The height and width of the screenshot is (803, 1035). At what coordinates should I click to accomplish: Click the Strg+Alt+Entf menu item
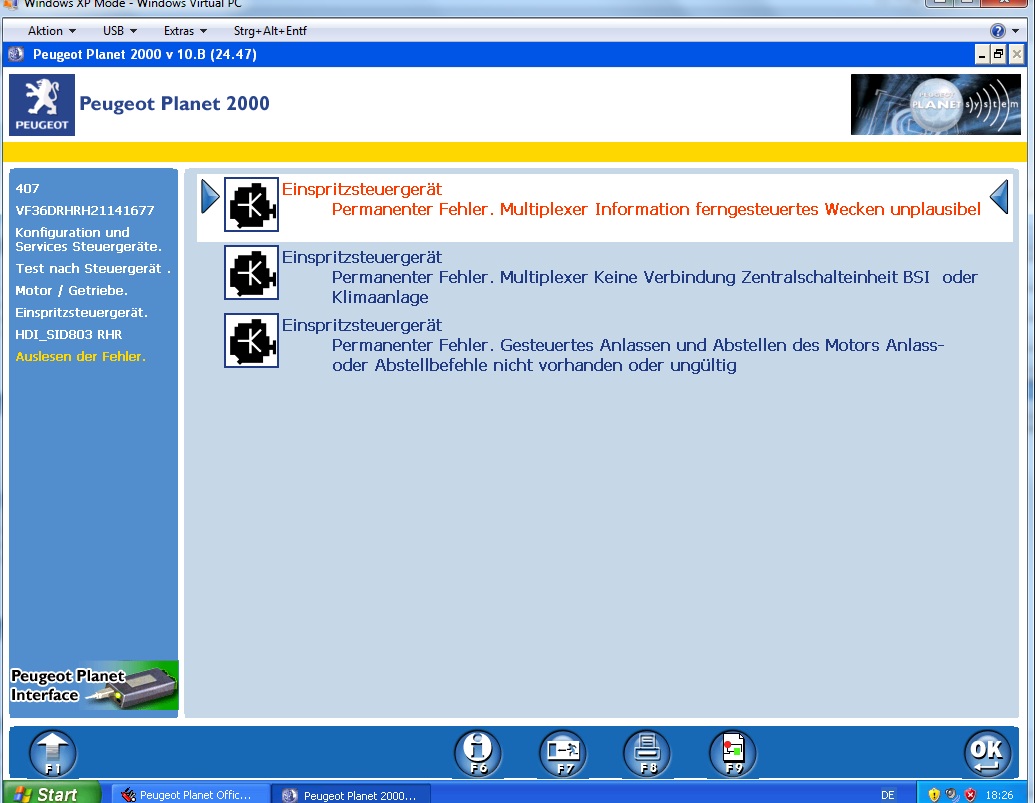click(270, 31)
